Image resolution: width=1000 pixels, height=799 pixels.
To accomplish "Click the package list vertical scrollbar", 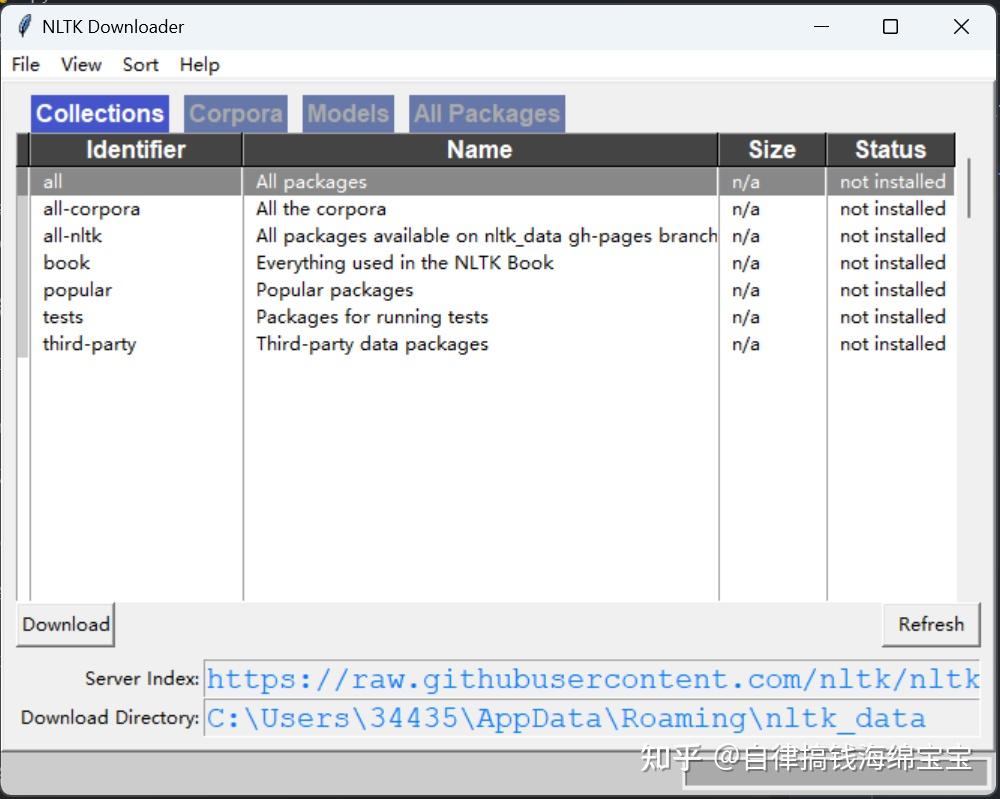I will pos(968,188).
